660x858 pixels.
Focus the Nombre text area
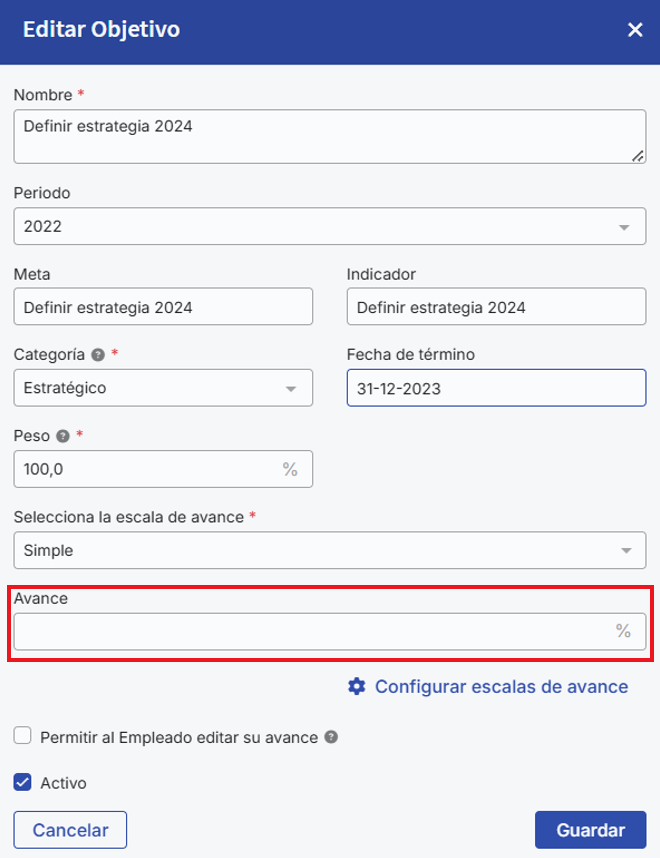[x=330, y=136]
